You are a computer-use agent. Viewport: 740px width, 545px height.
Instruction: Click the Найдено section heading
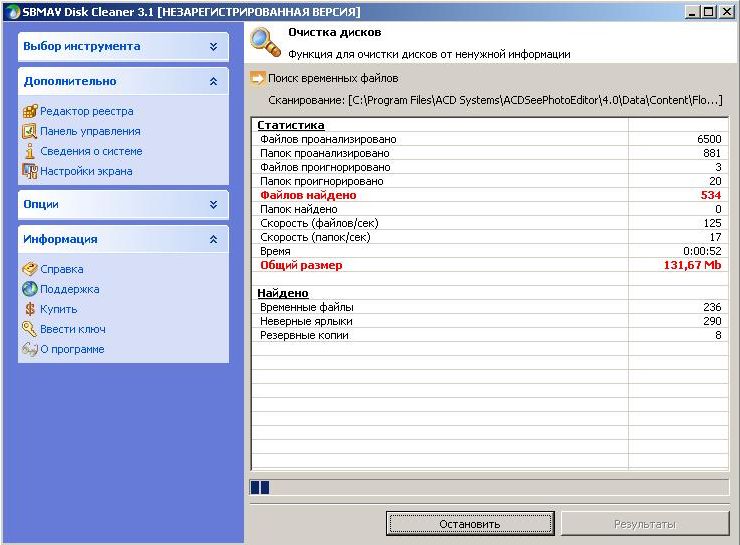point(283,293)
